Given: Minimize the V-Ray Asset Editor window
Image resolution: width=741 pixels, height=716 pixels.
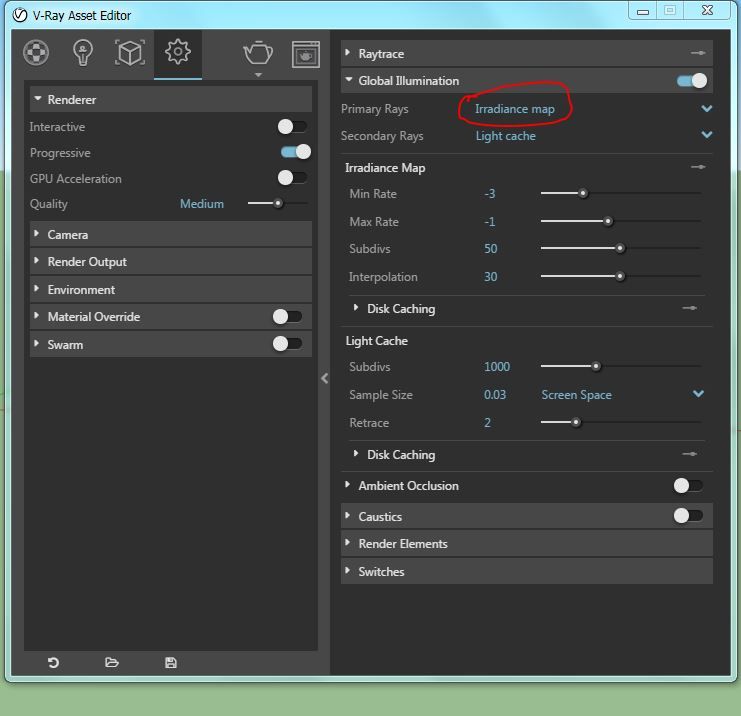Looking at the screenshot, I should pyautogui.click(x=643, y=11).
